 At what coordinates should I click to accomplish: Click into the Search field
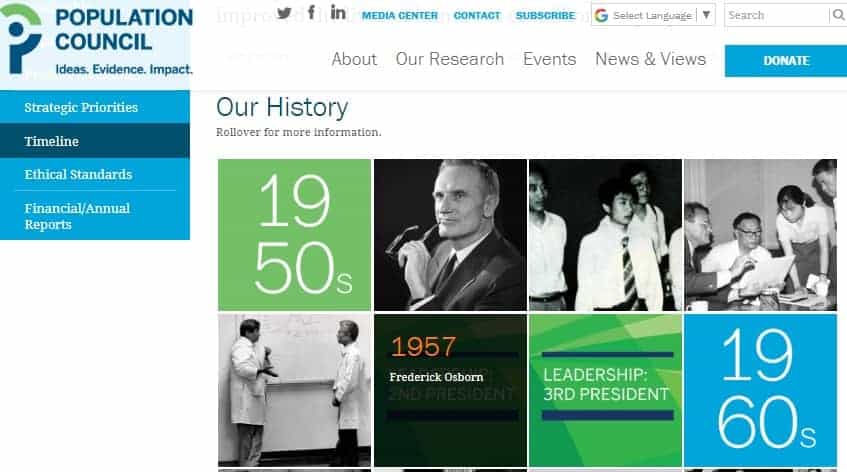(x=776, y=15)
